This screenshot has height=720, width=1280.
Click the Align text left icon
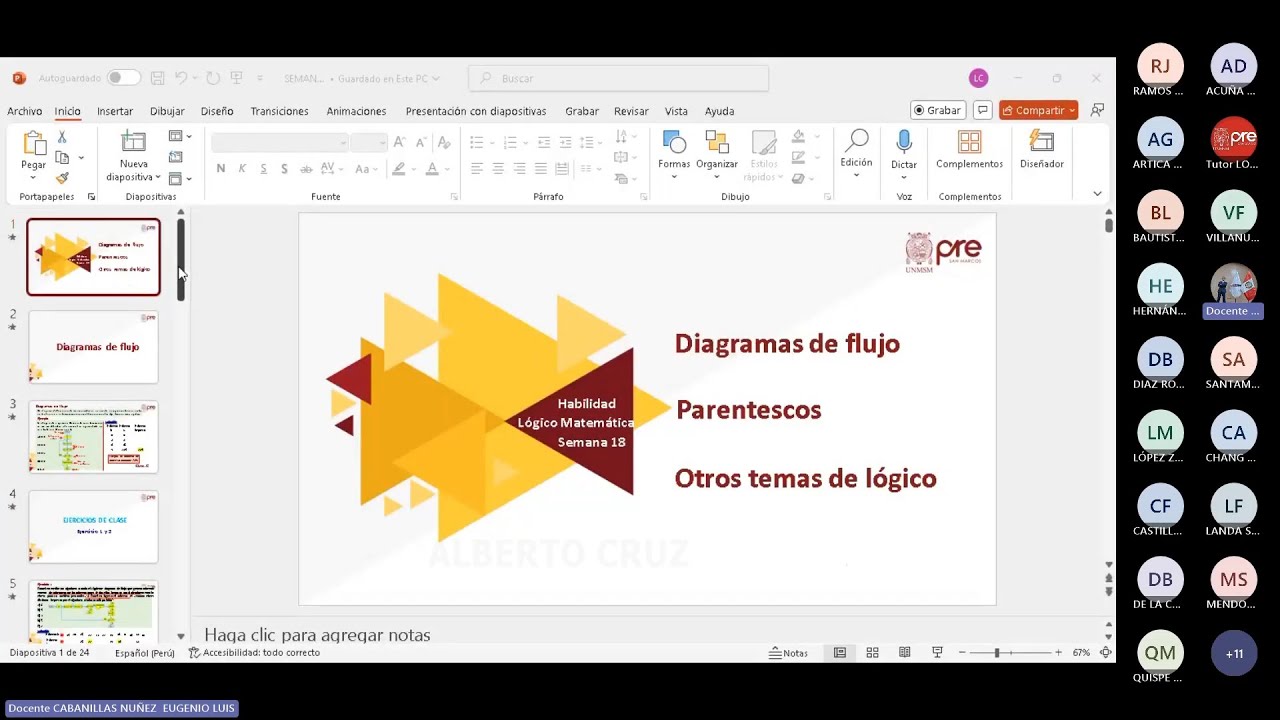pos(477,169)
